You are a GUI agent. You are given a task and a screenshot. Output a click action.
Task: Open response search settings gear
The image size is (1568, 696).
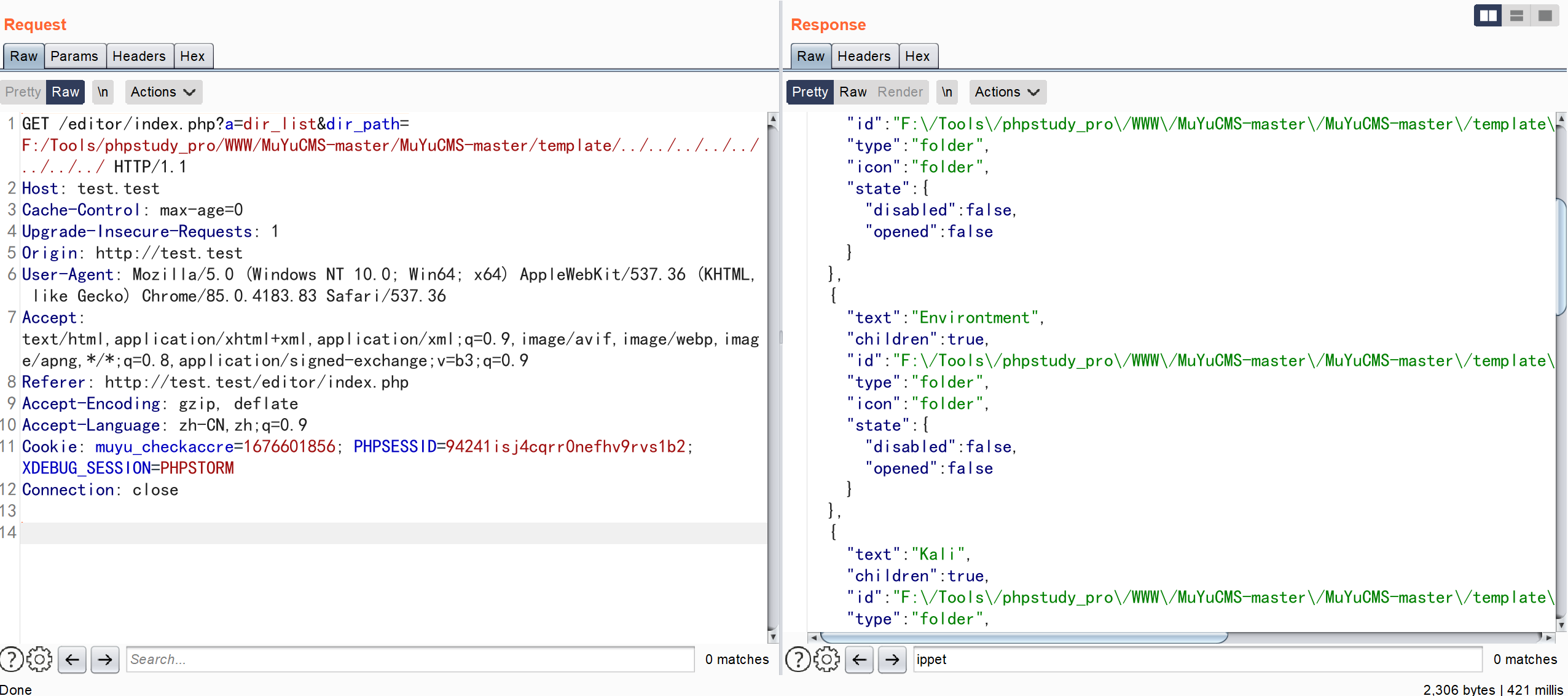click(826, 659)
